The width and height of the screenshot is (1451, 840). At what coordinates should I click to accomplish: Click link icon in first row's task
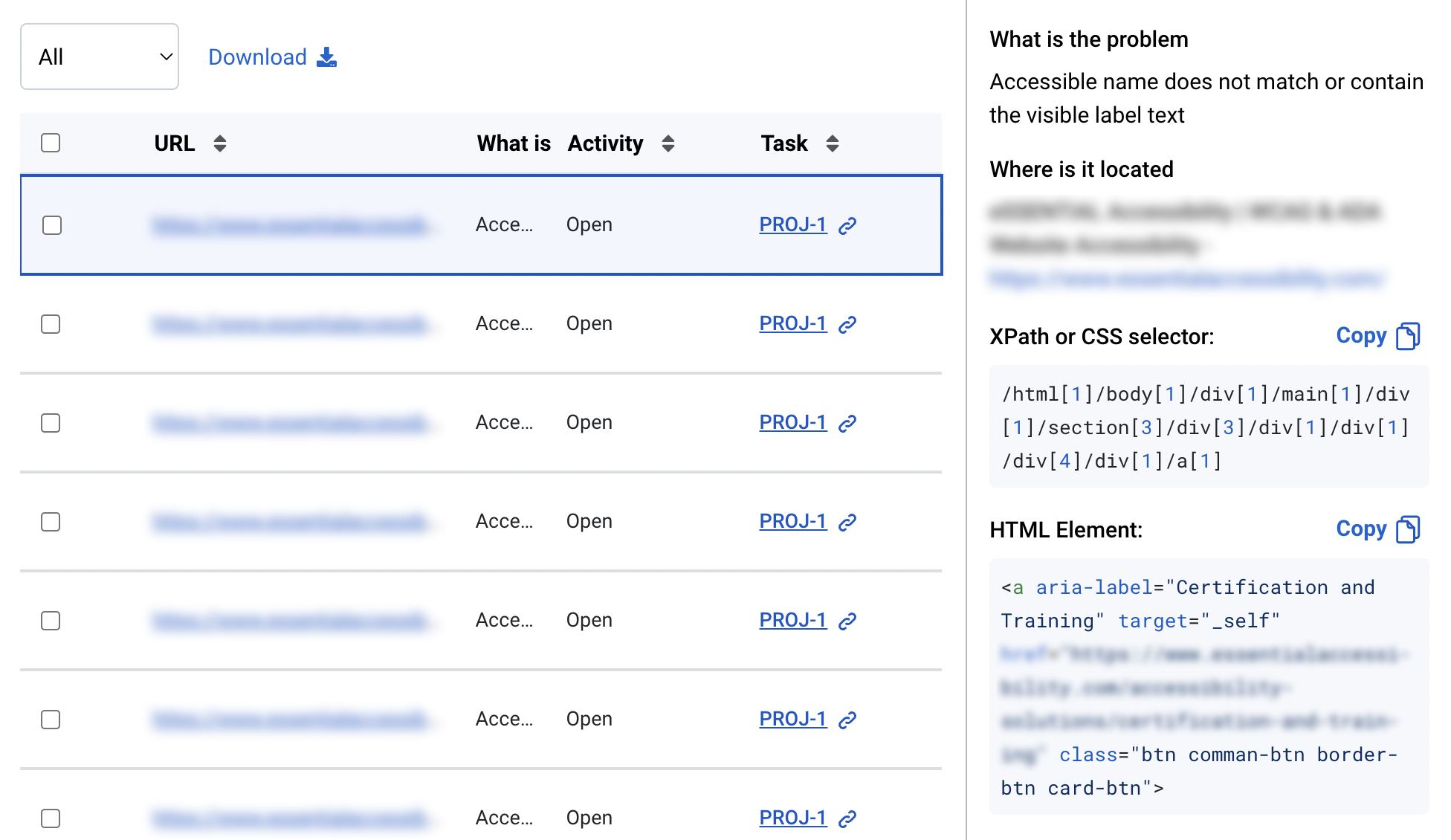pos(847,225)
